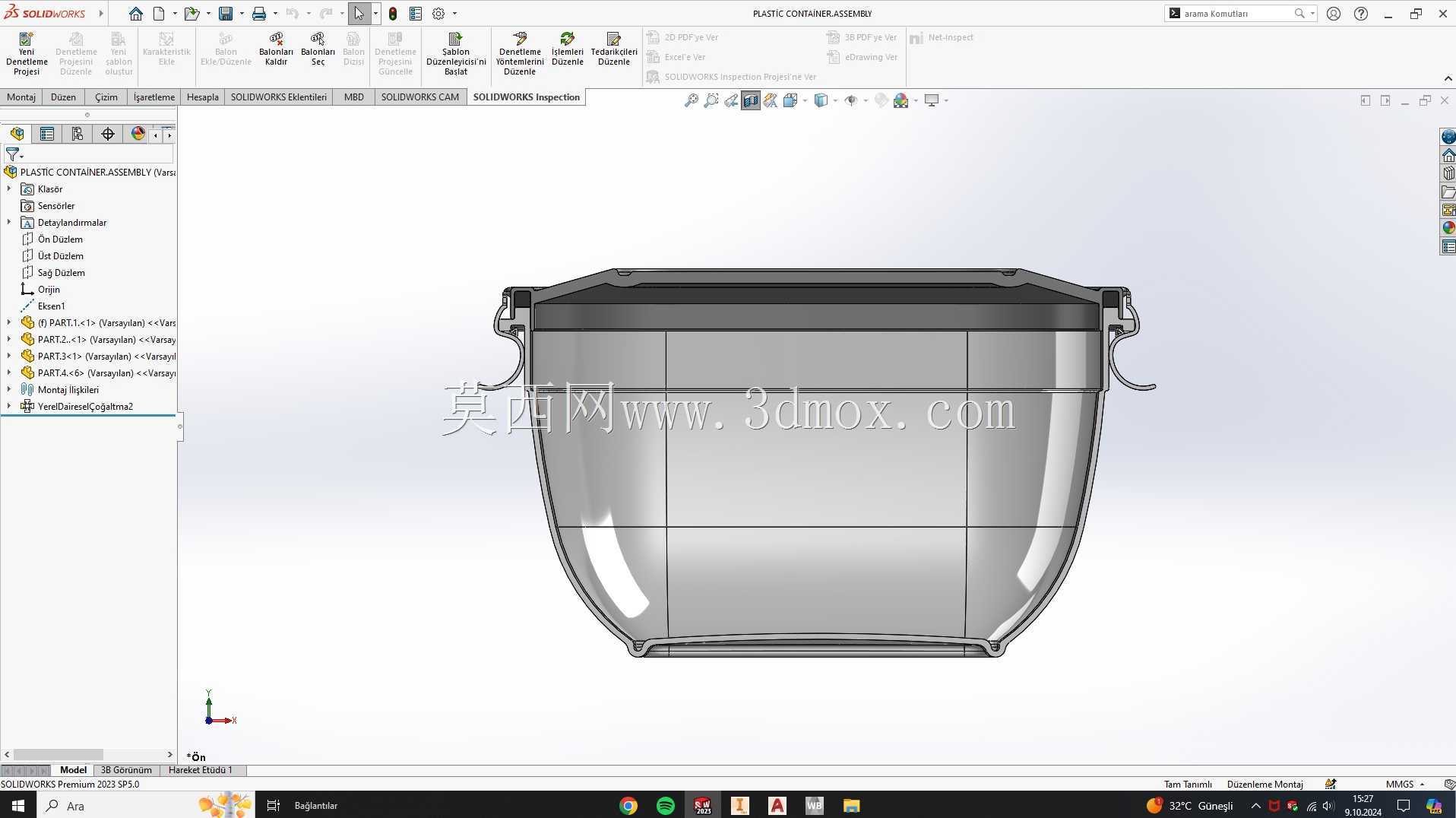Toggle the Section View button
This screenshot has width=1456, height=818.
point(751,100)
